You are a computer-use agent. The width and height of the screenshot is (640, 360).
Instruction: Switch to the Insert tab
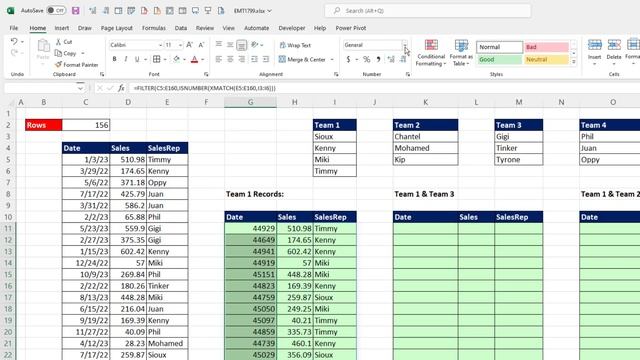(62, 28)
